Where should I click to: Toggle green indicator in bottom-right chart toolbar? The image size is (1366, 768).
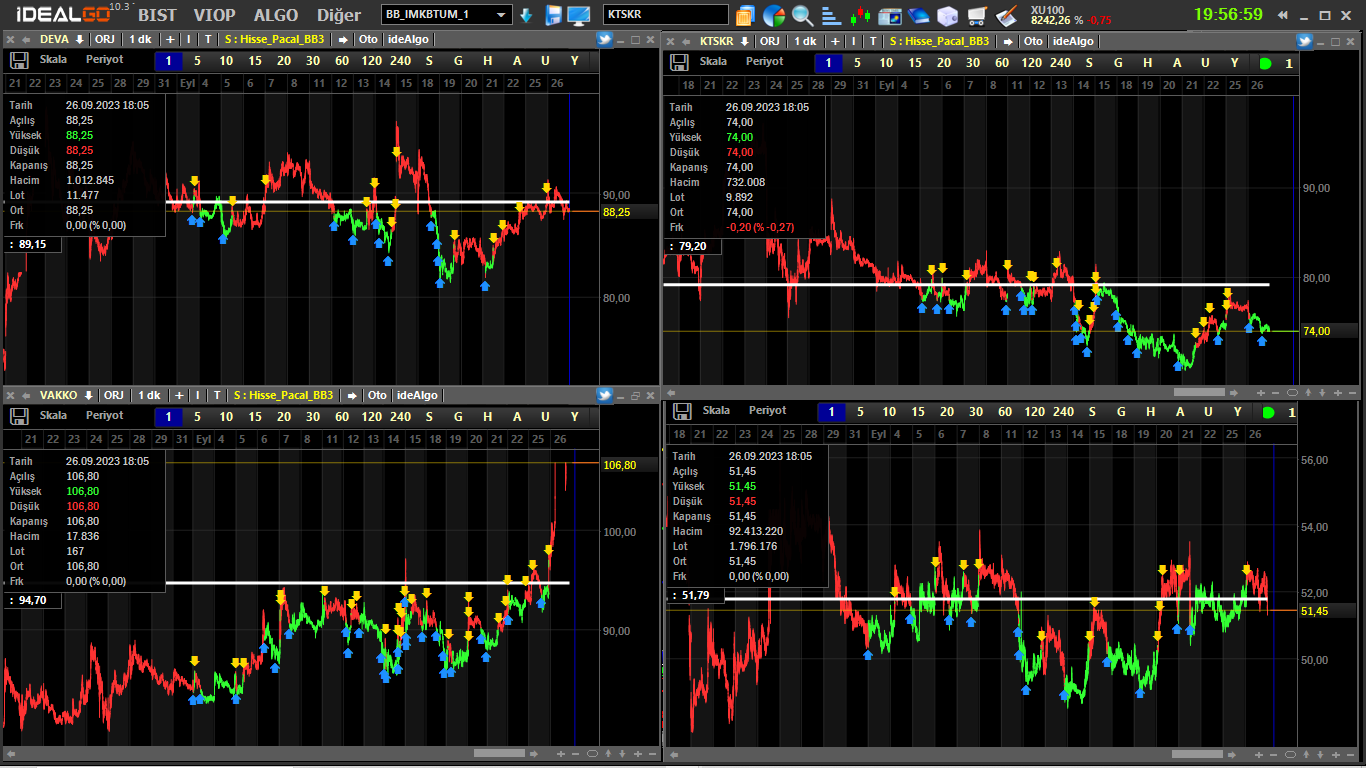coord(1269,412)
